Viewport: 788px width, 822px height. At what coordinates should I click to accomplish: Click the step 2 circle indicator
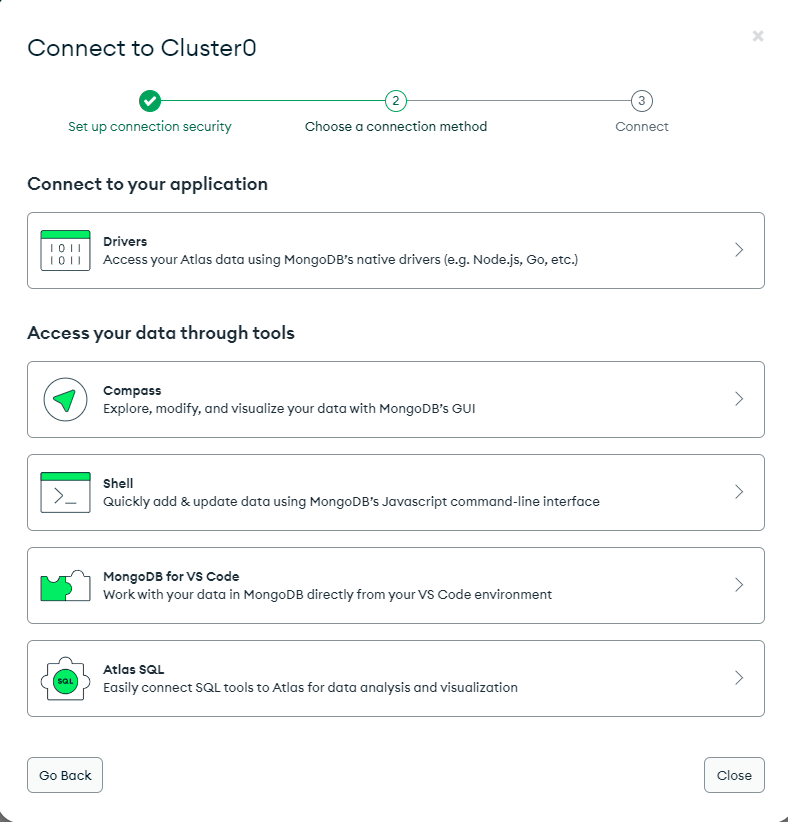(396, 101)
